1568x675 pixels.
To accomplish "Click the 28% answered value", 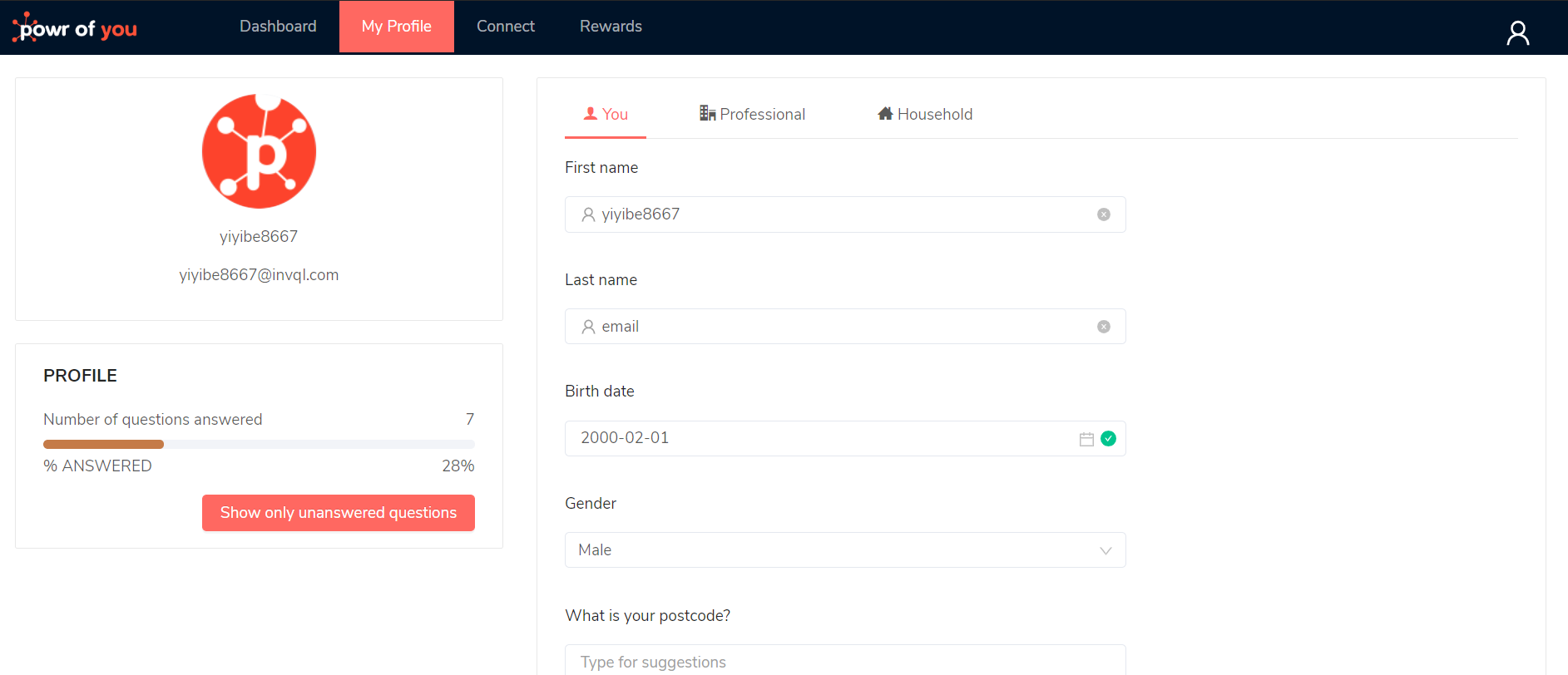I will 458,466.
